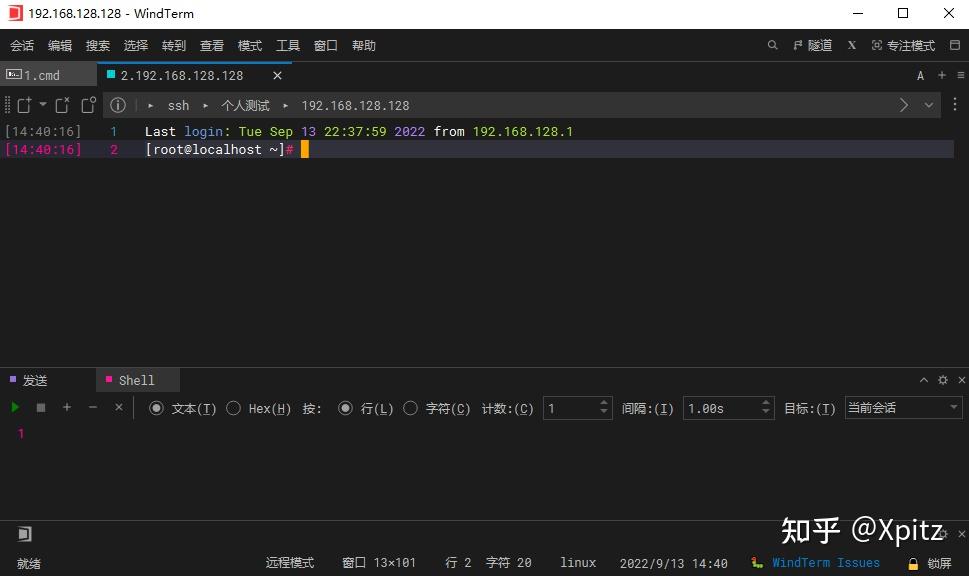Screen dimensions: 969x576
Task: Open the terminal search magnifier icon
Action: pyautogui.click(x=771, y=45)
